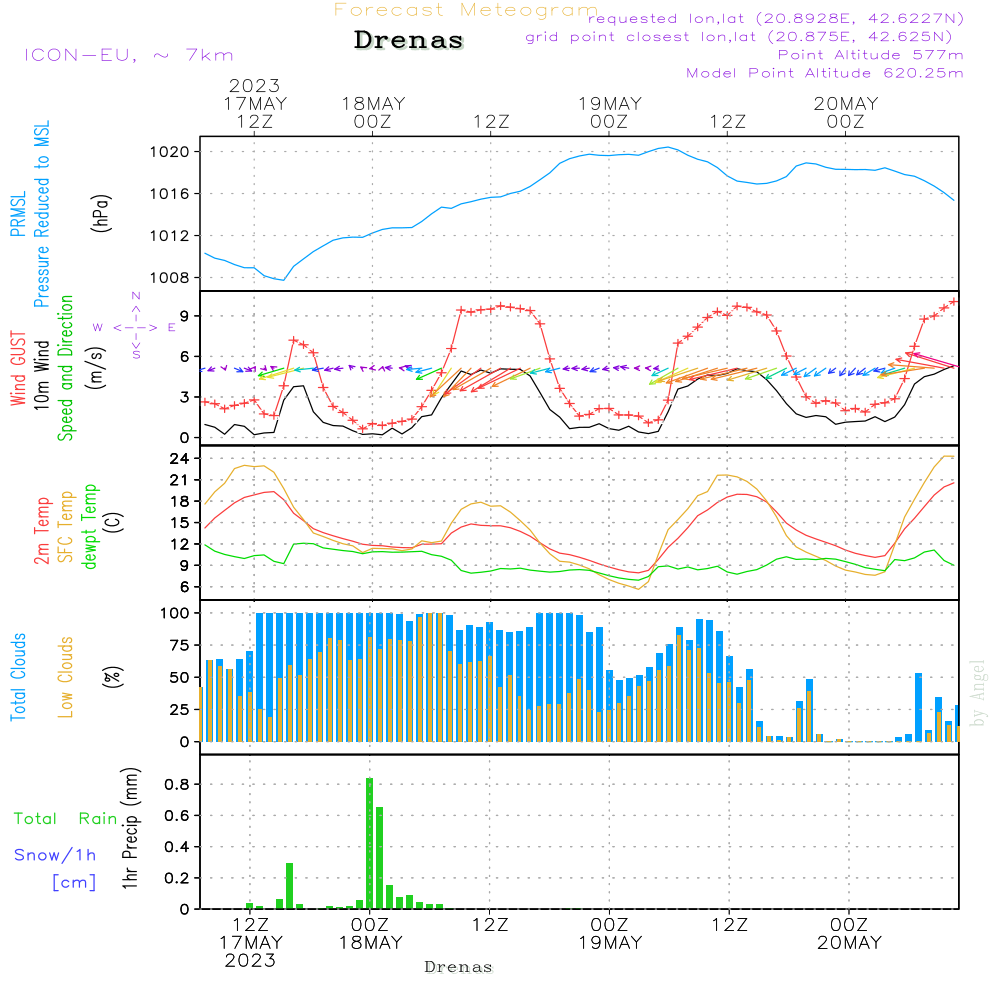This screenshot has width=1000, height=1000.
Task: Click the bottom '00Z 18MAY' axis label
Action: pos(370,933)
